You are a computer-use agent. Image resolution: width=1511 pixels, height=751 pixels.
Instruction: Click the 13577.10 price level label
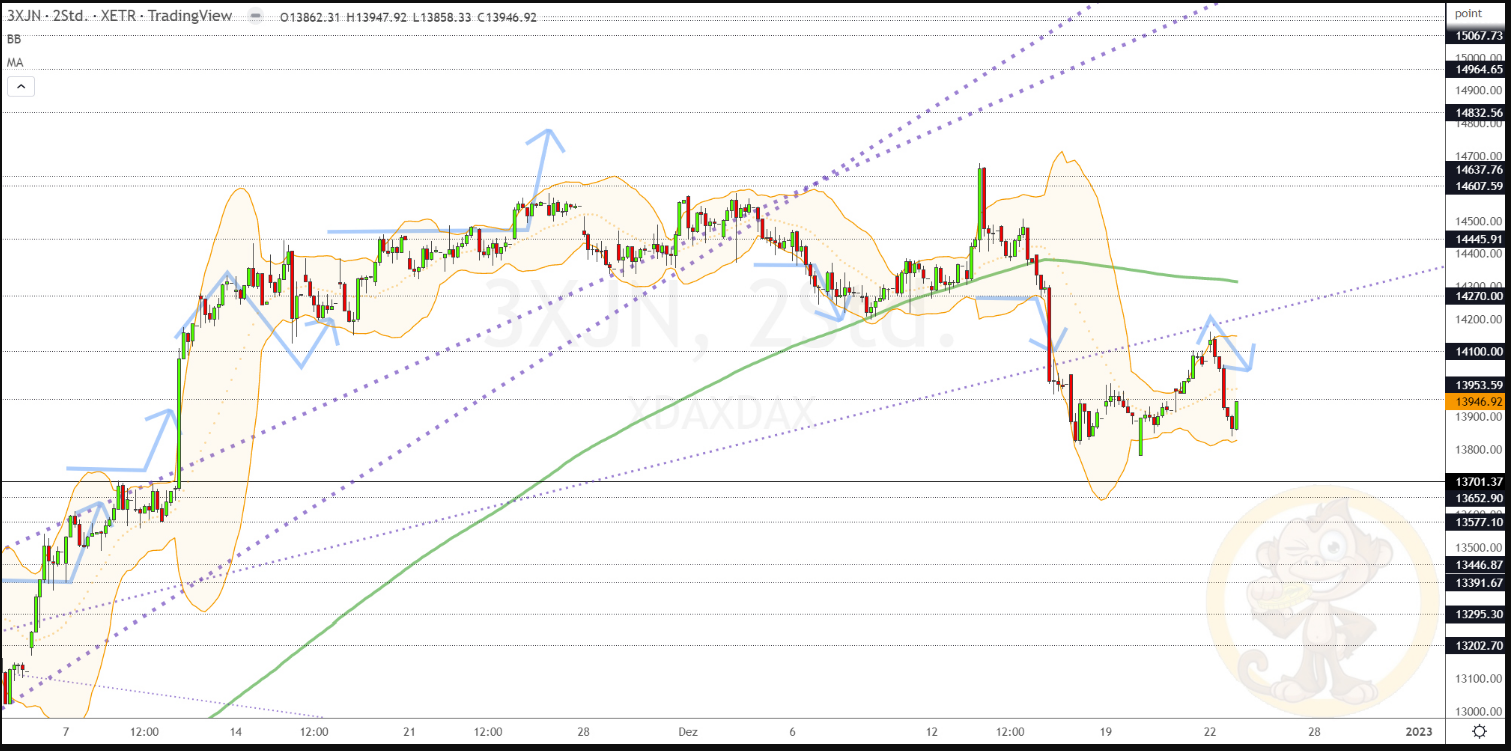[1478, 522]
